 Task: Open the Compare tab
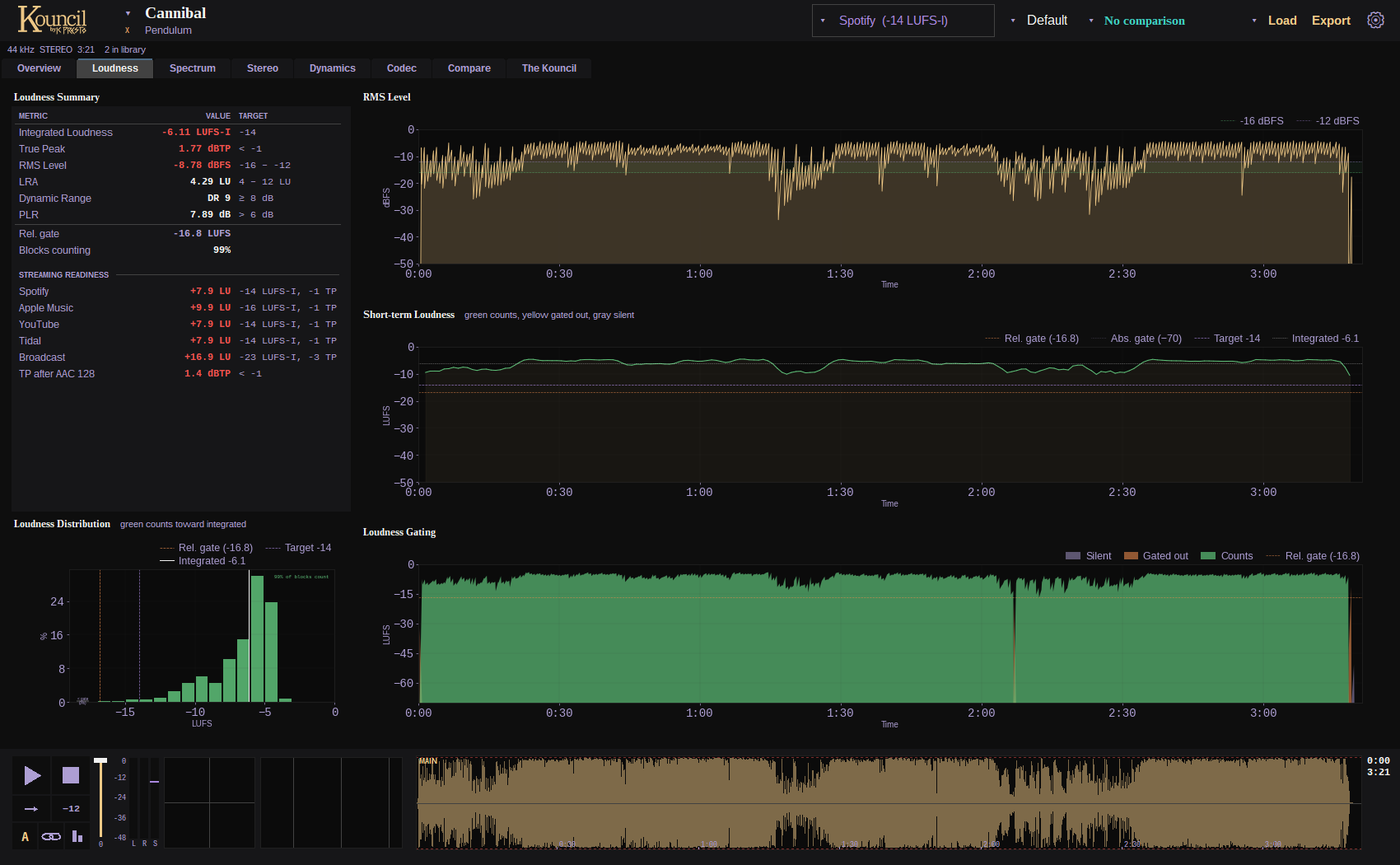469,68
